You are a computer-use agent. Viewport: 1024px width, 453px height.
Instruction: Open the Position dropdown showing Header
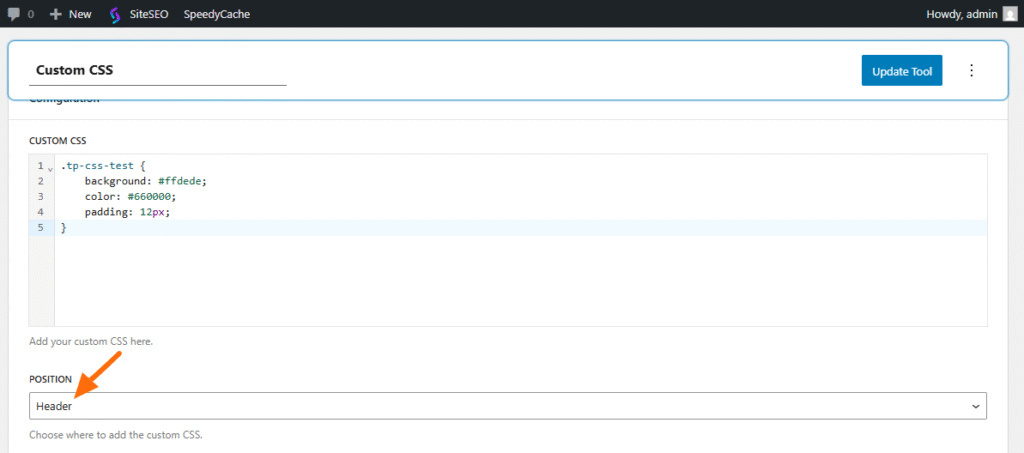[508, 406]
